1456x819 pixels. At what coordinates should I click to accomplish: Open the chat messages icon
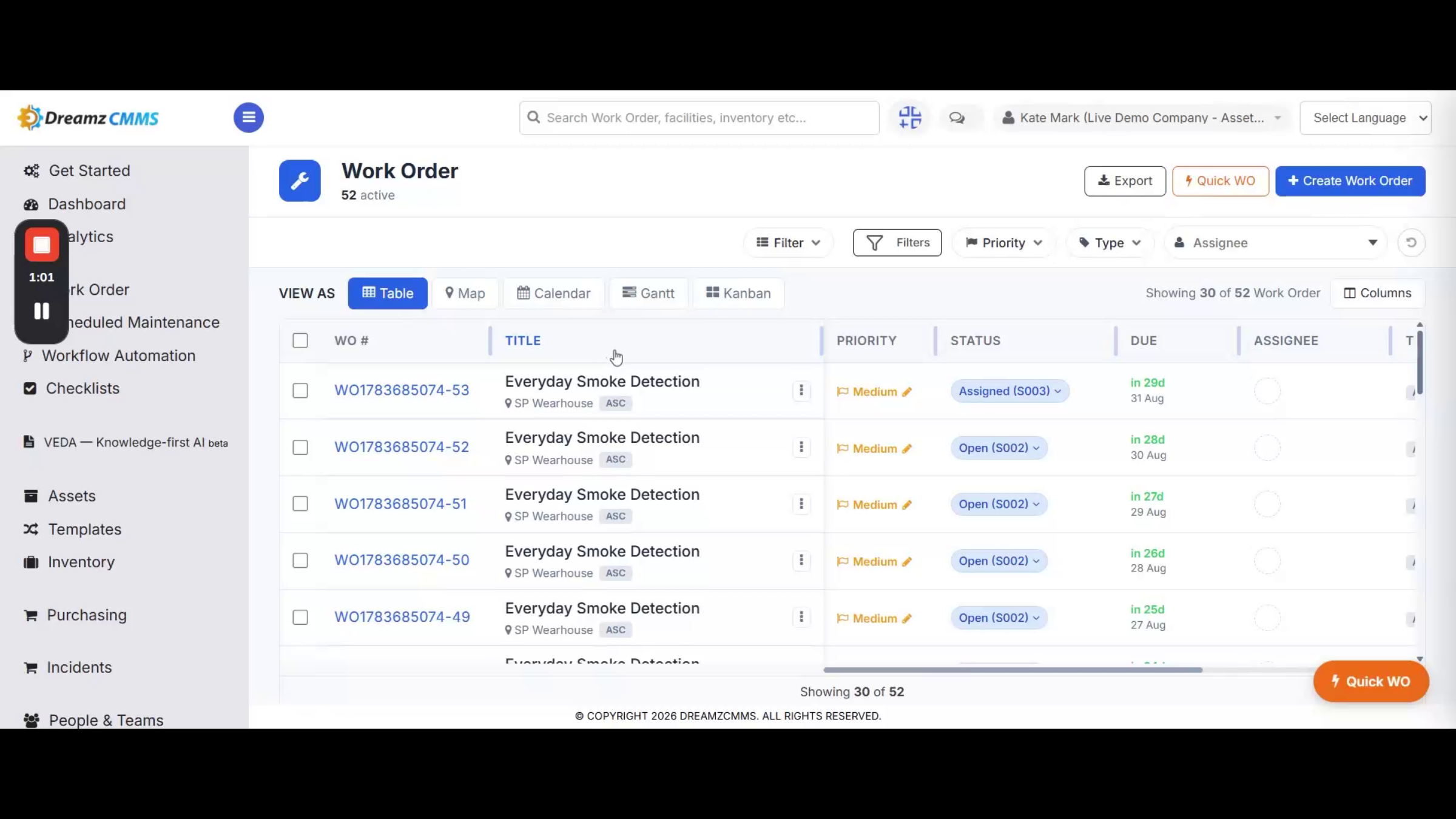957,118
